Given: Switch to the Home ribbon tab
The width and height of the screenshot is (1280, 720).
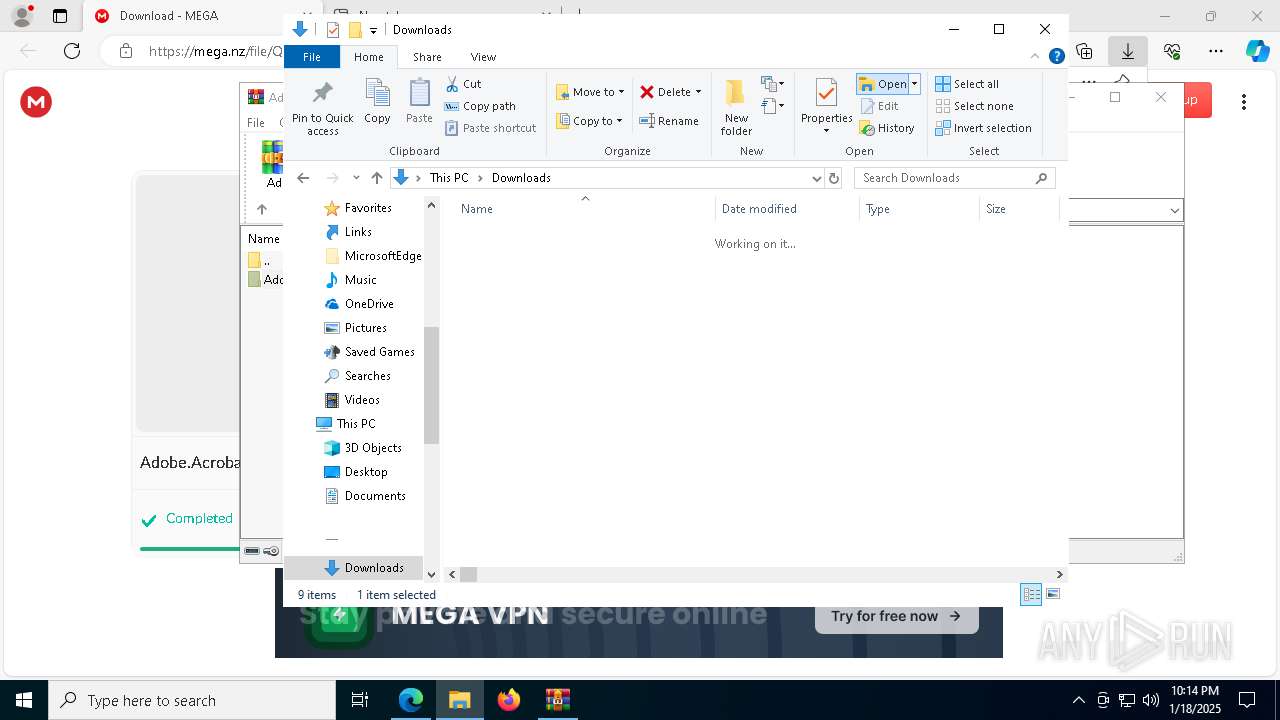Looking at the screenshot, I should 368,57.
